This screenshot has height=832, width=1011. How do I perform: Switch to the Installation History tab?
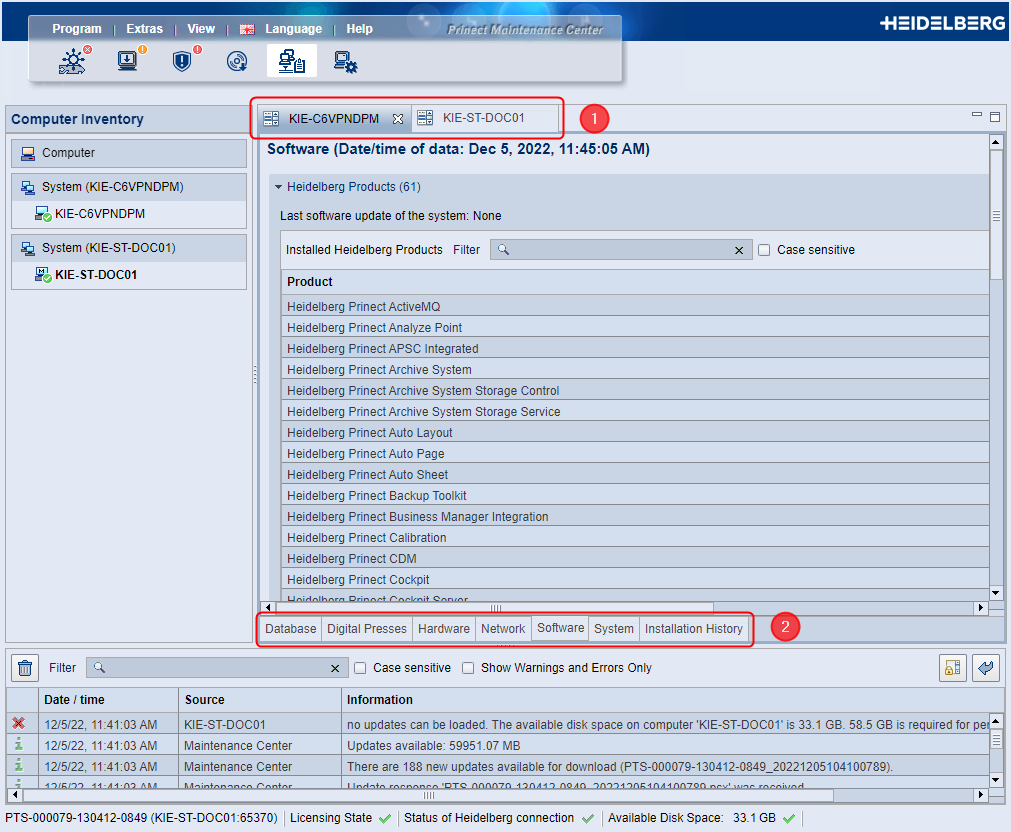[693, 629]
